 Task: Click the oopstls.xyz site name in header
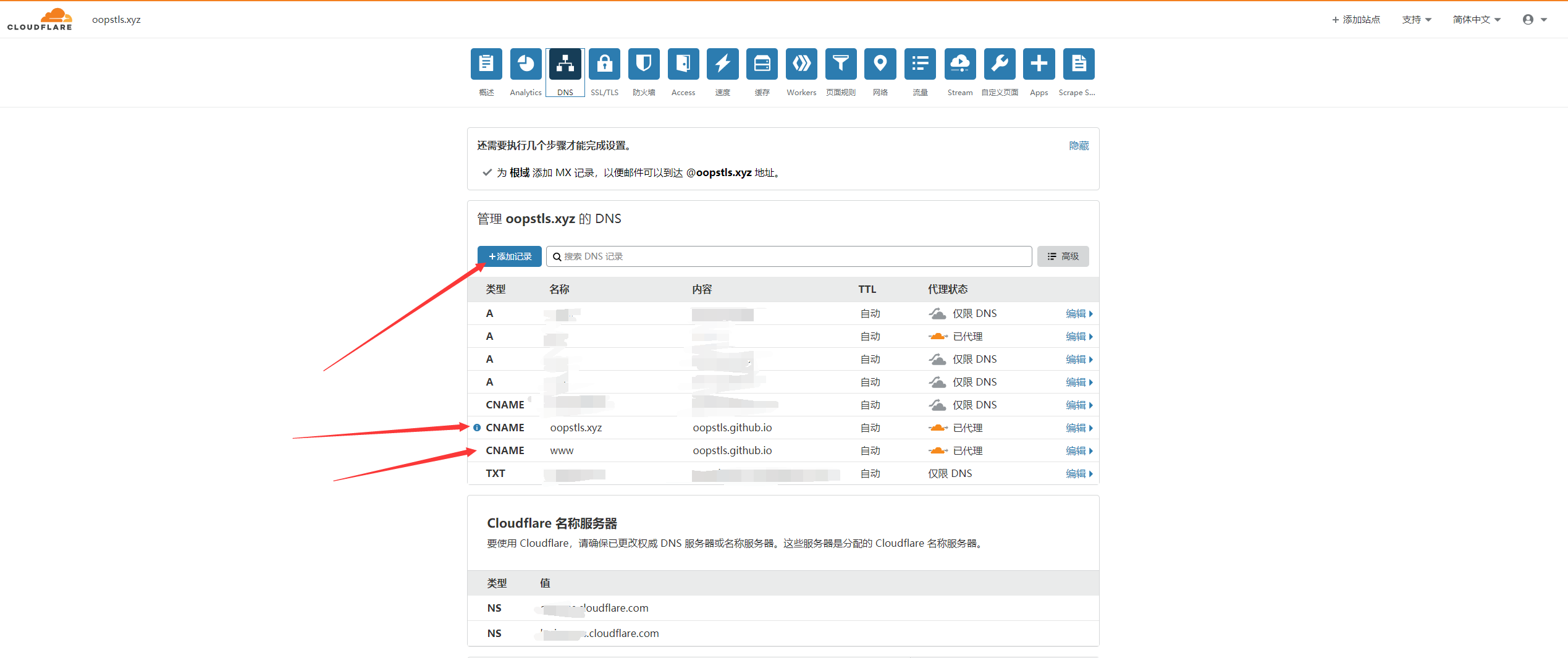click(117, 19)
